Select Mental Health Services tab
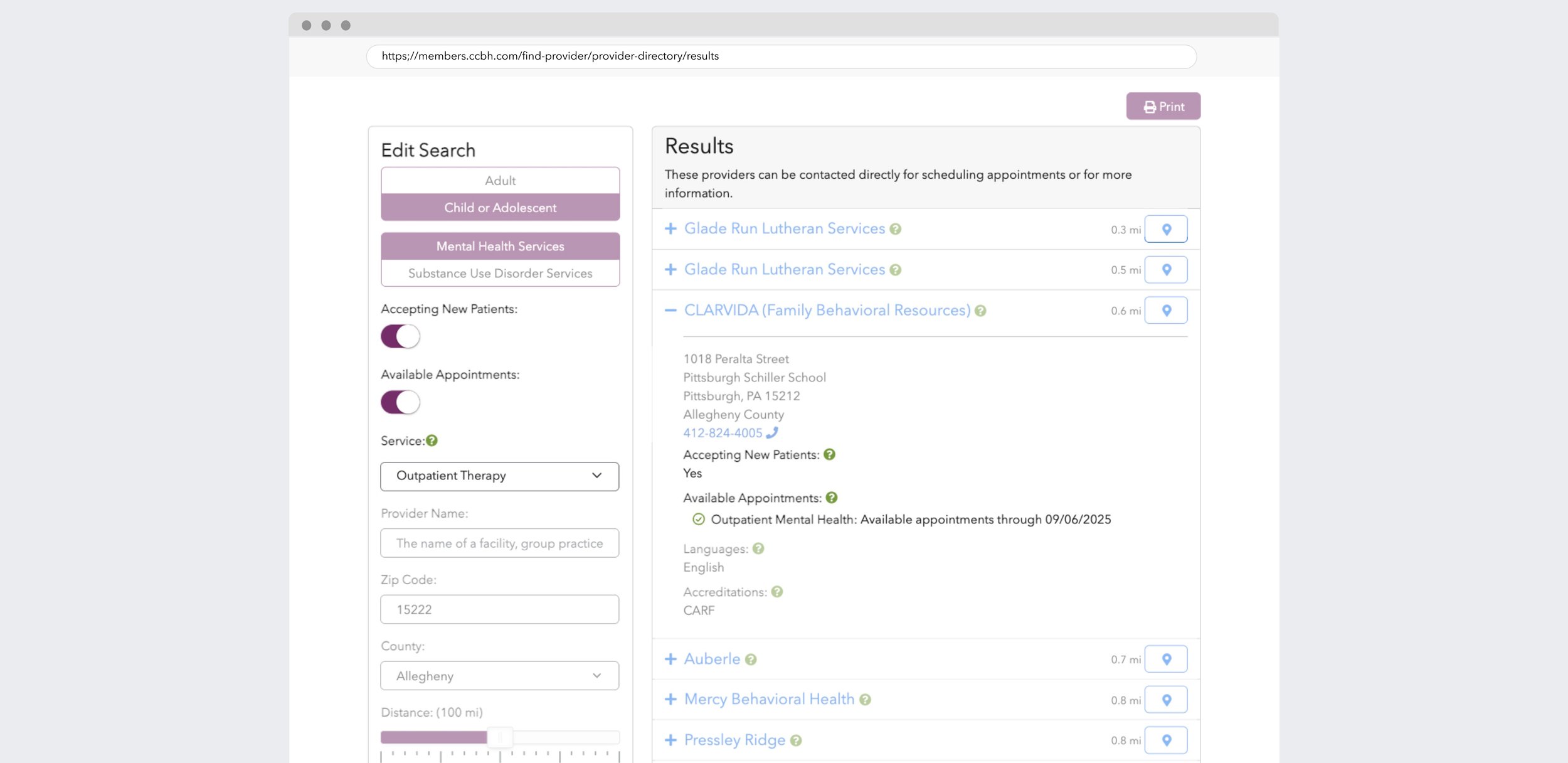 (x=500, y=247)
